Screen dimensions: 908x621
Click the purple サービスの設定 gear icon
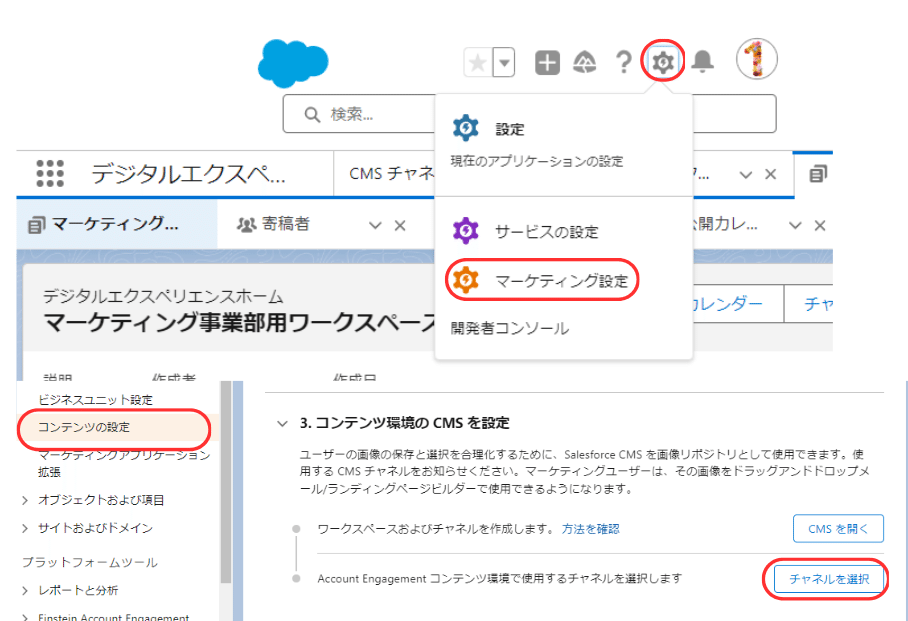pos(466,231)
